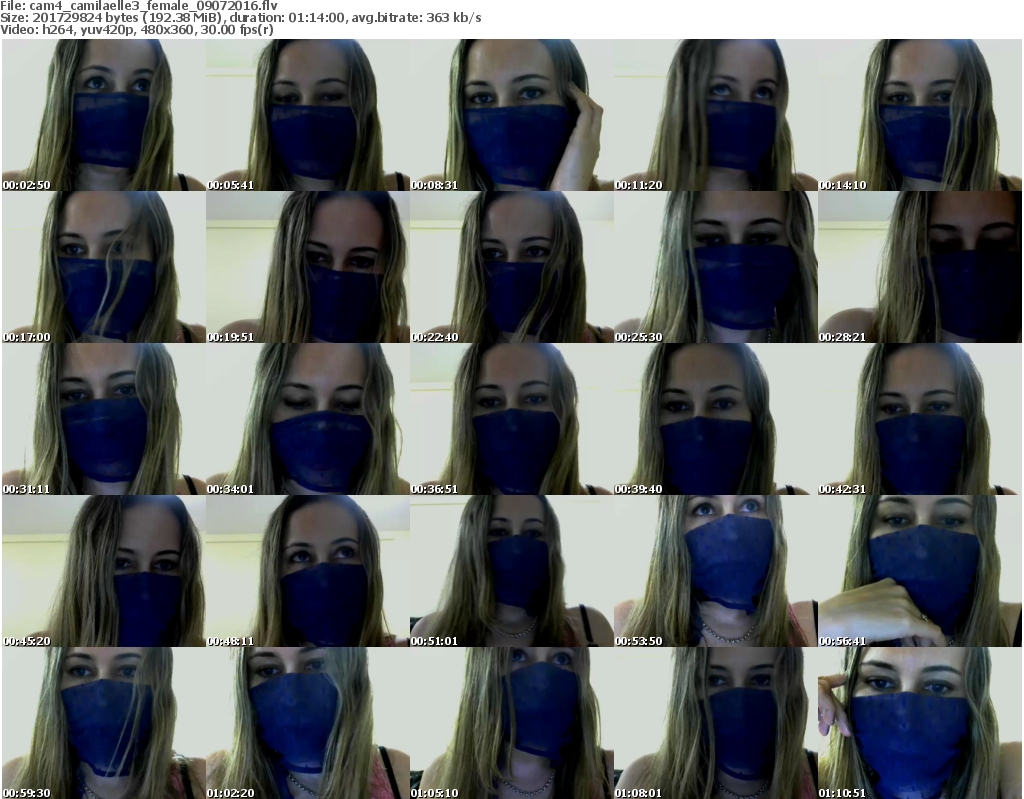
Task: Select the thumbnail timestamped 00:34:01
Action: 308,419
